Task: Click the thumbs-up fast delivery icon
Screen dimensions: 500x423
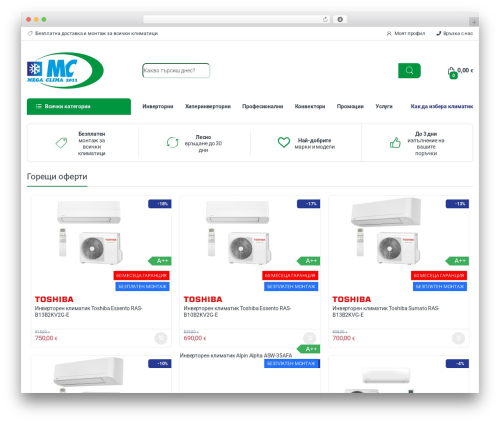Action: tap(395, 143)
